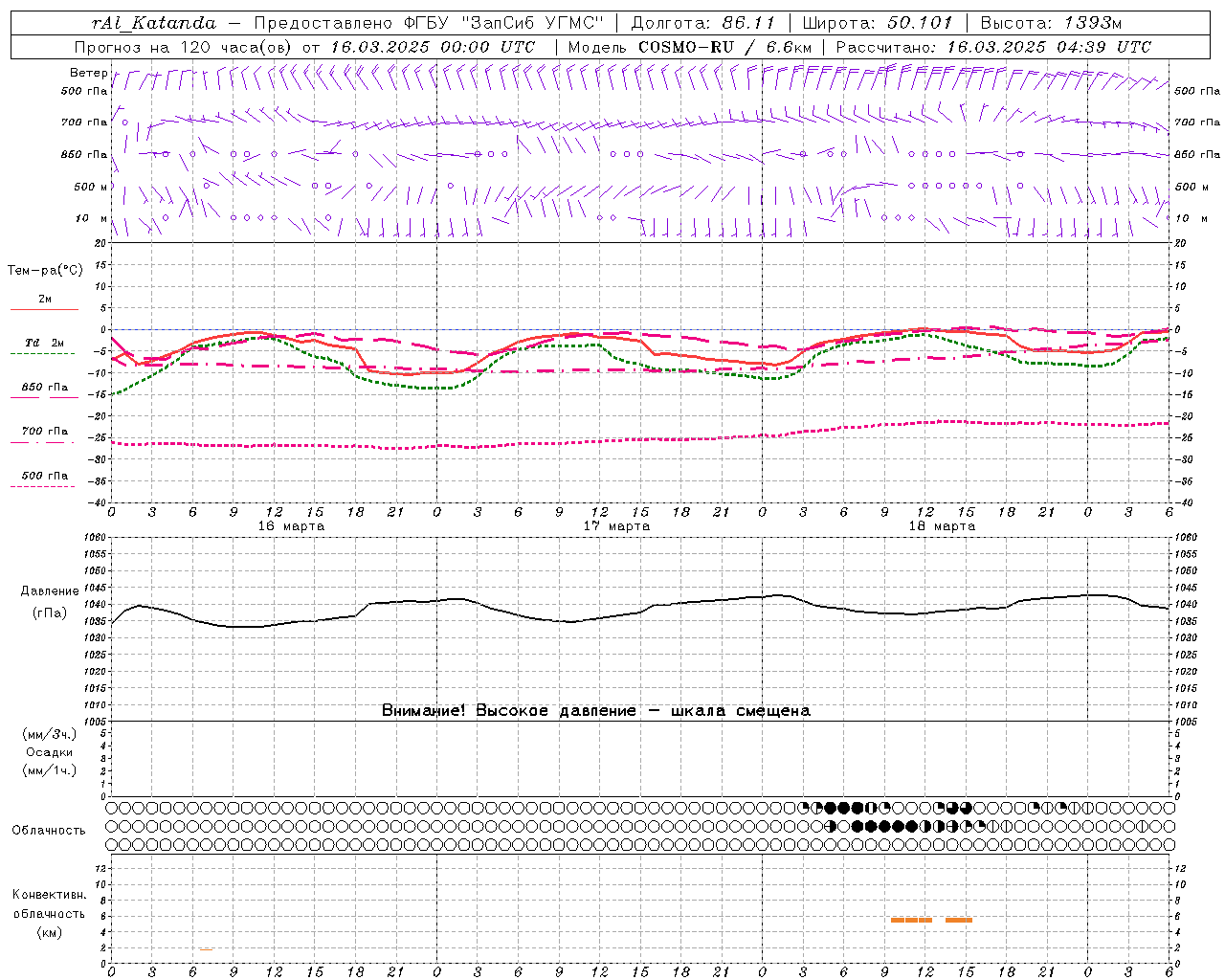Click the warning 'Внимание! Высокое давление' text

[509, 710]
